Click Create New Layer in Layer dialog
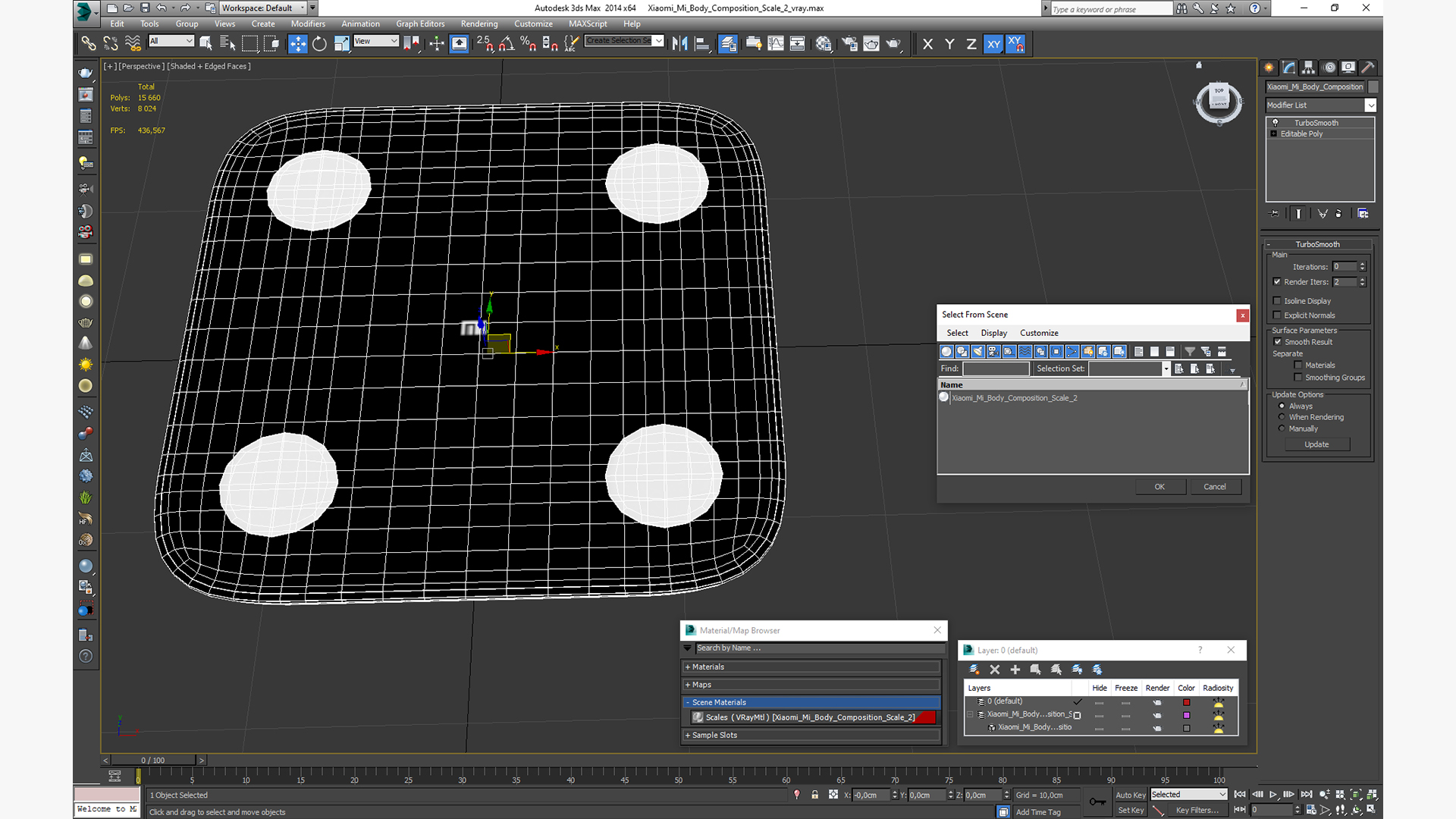The width and height of the screenshot is (1456, 819). click(x=974, y=670)
